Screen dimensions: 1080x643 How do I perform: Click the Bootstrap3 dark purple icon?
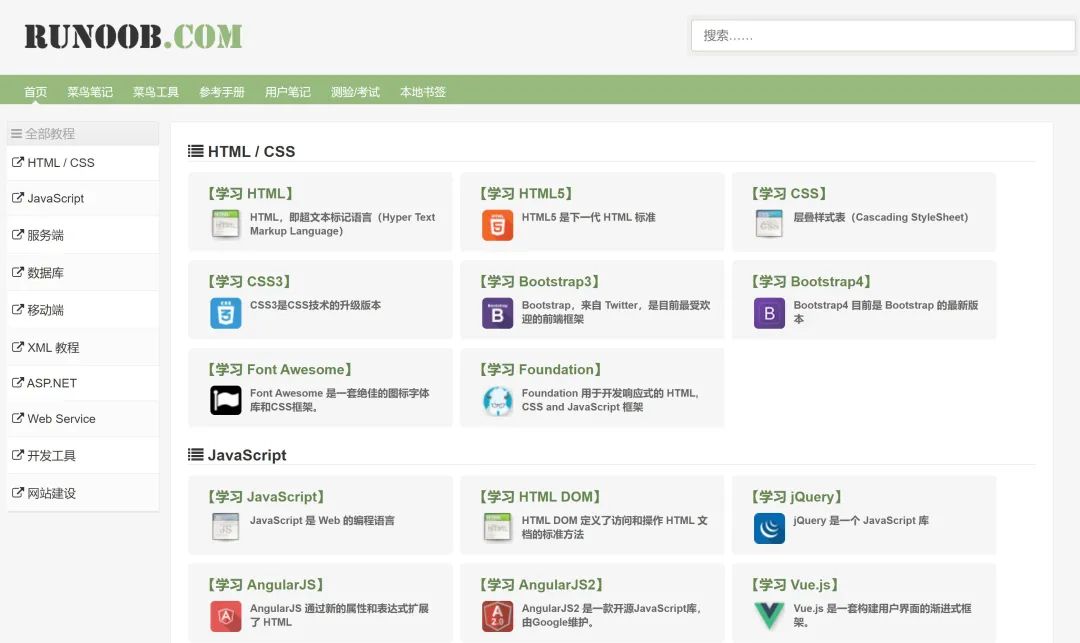[497, 313]
